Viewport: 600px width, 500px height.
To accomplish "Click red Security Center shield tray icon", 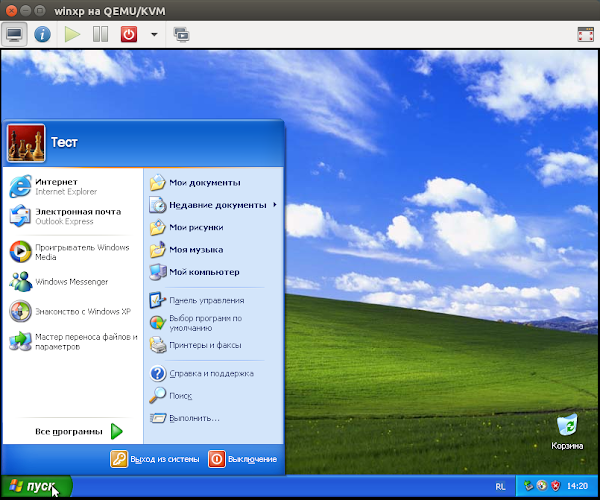I will point(555,486).
